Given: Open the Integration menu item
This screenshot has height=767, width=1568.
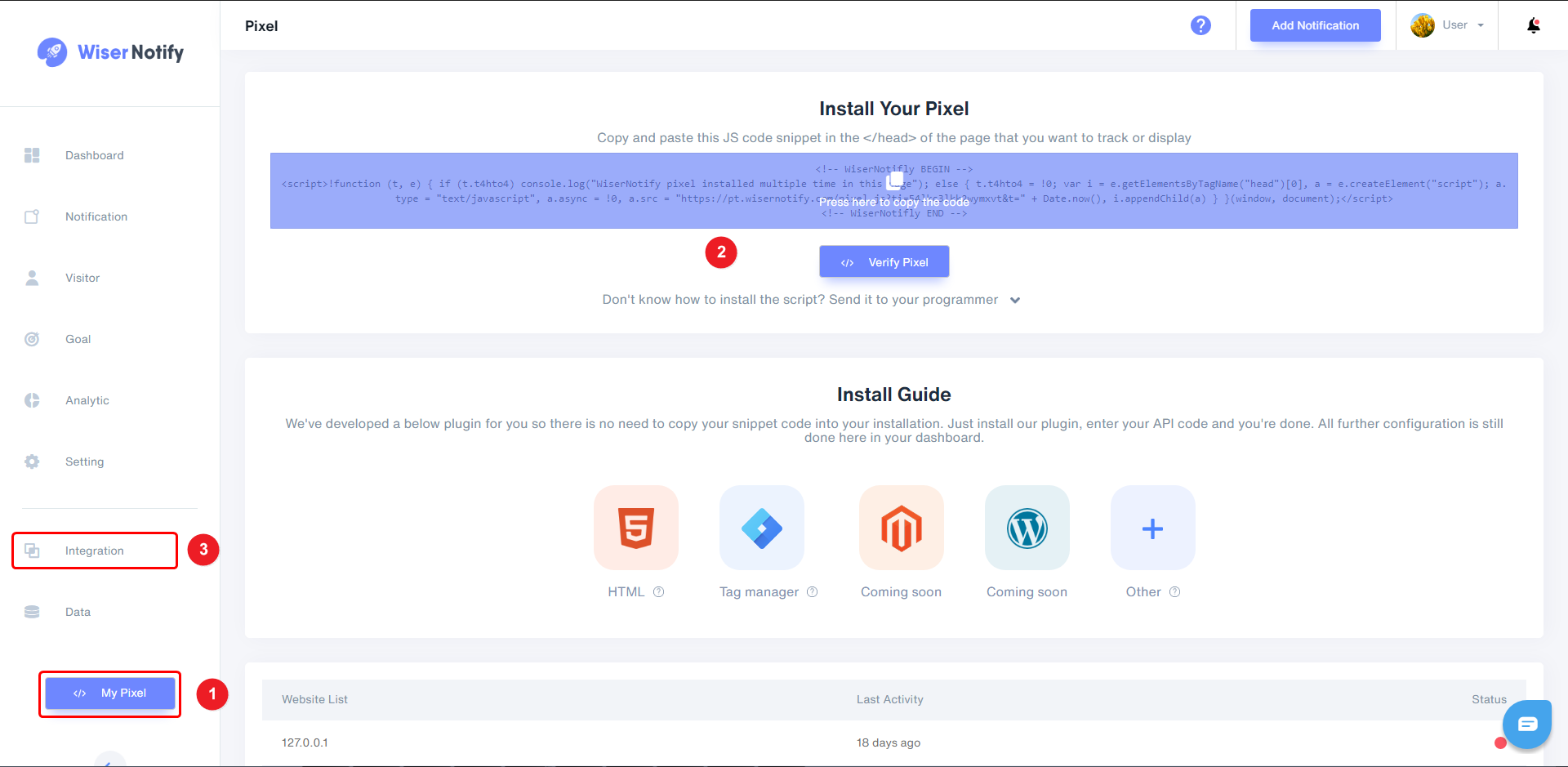Looking at the screenshot, I should 95,551.
